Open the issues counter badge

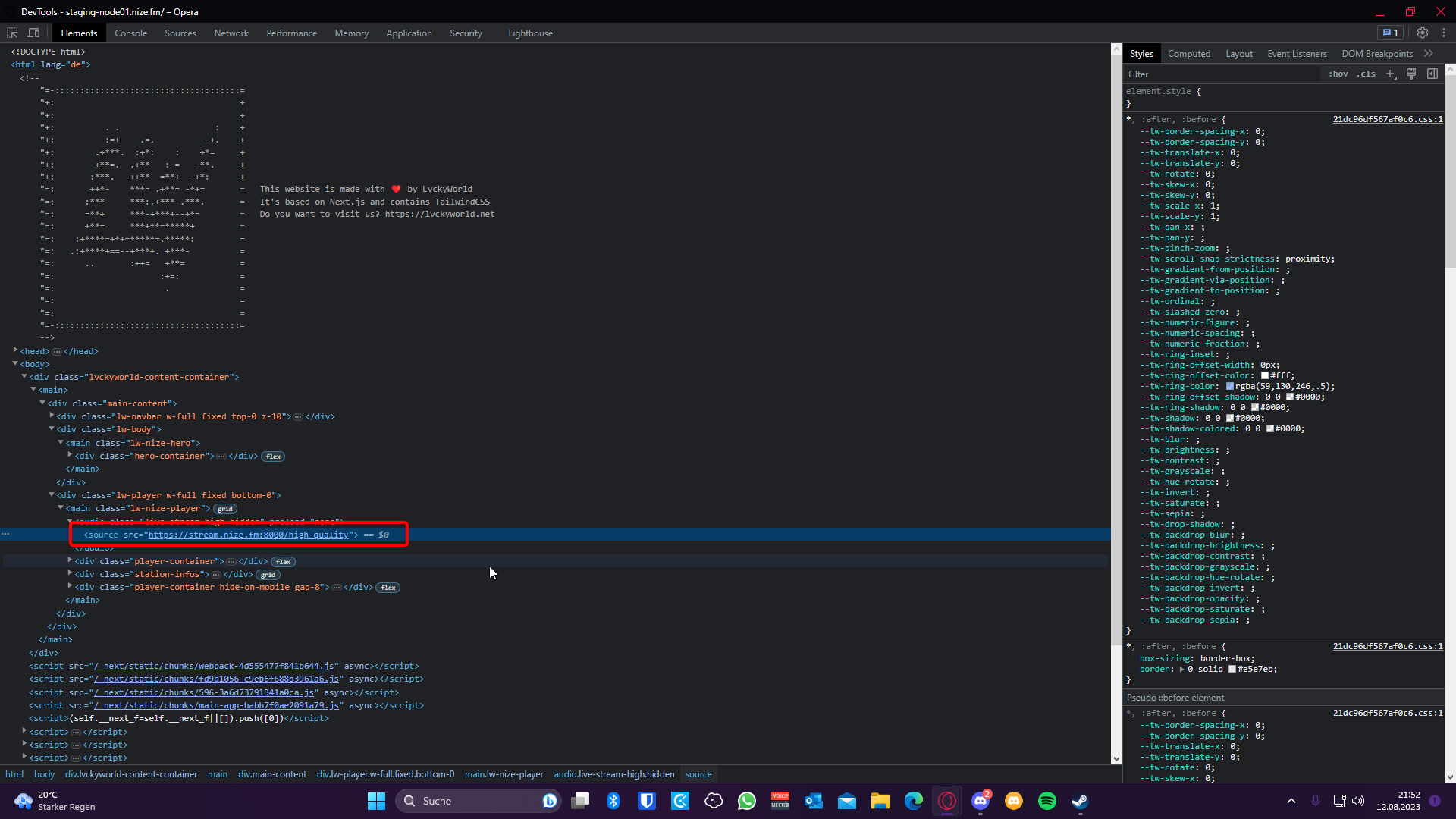pyautogui.click(x=1391, y=33)
